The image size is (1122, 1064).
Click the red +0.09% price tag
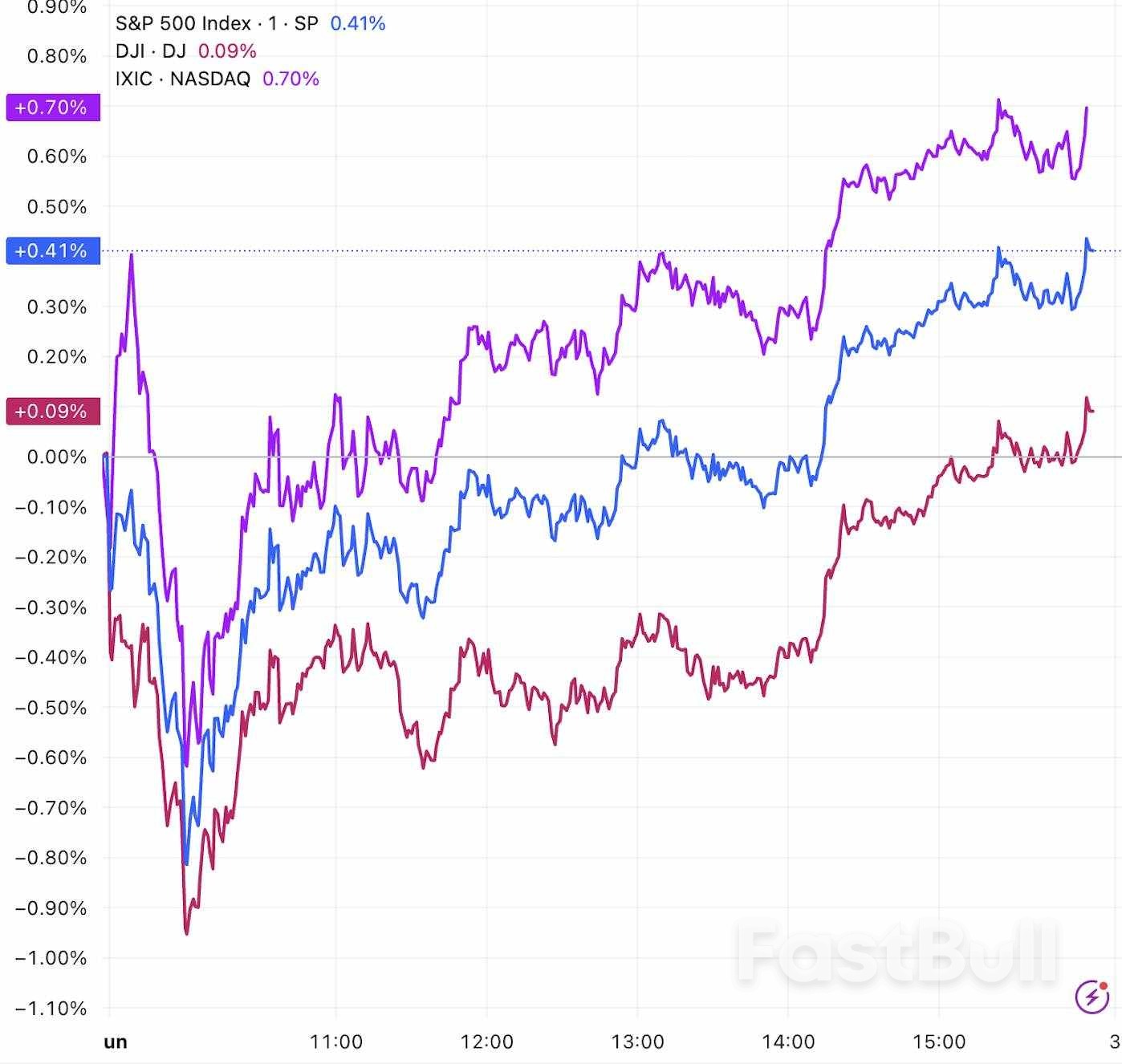[53, 412]
